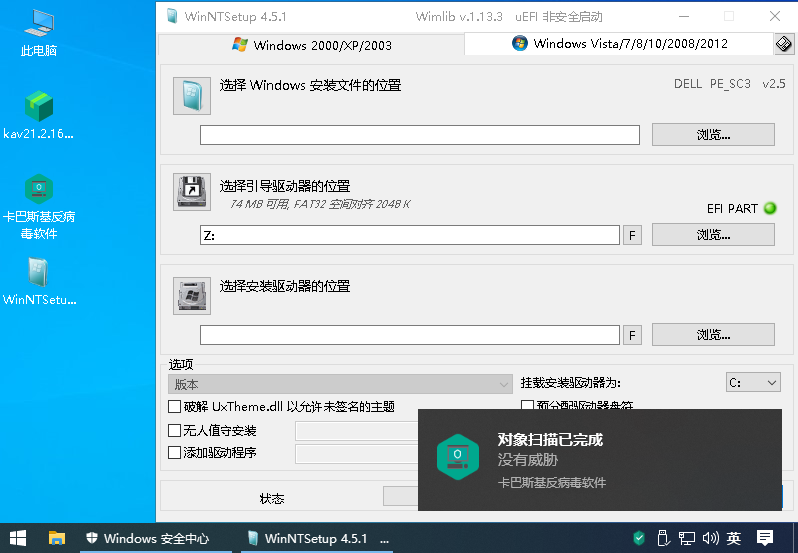This screenshot has width=798, height=553.
Task: Enable the 添加驱动程序 checkbox
Action: pos(174,452)
